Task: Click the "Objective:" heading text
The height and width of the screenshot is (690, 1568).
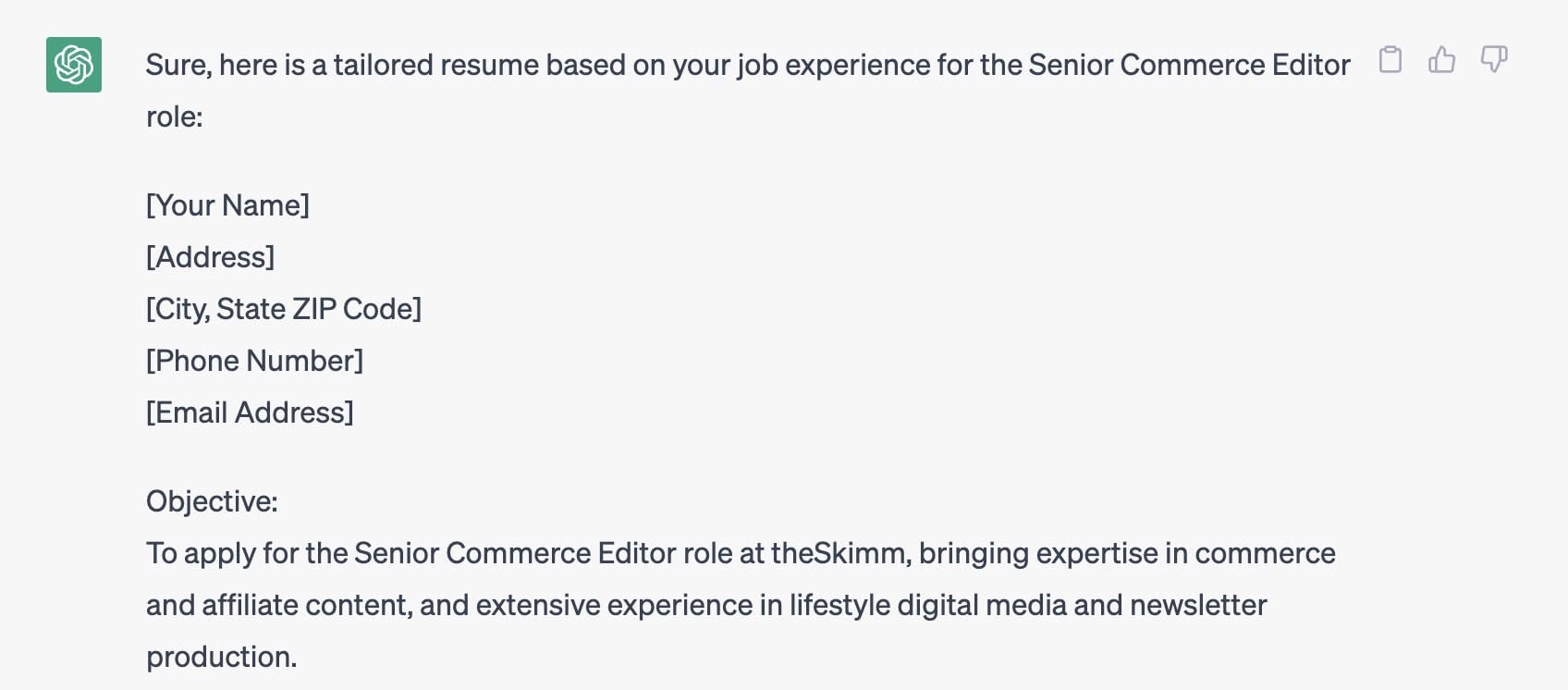Action: point(212,501)
